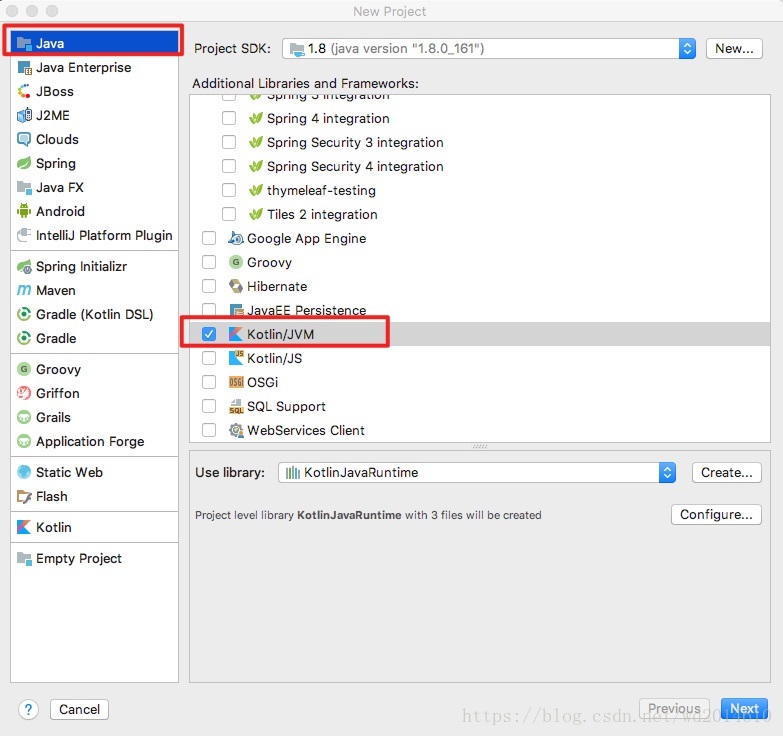Check the Groovy framework checkbox
This screenshot has height=736, width=783.
[209, 262]
